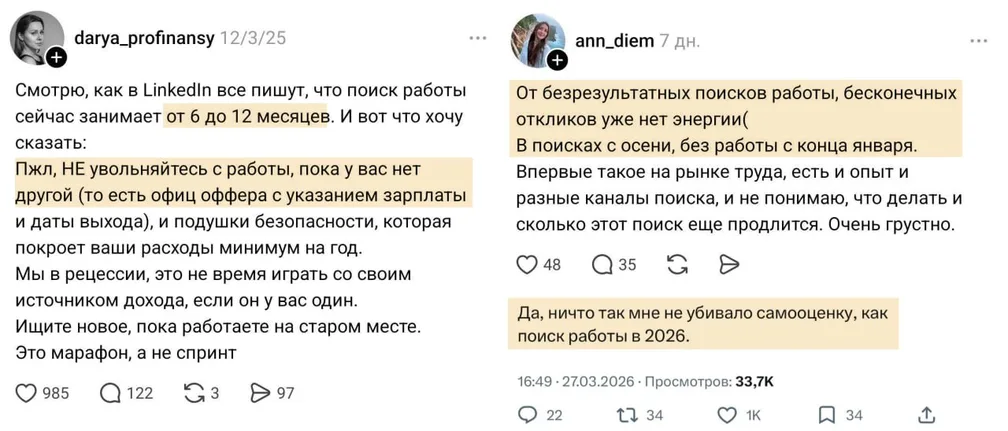
Task: Bookmark the tweet about самооценку
Action: pyautogui.click(x=827, y=414)
